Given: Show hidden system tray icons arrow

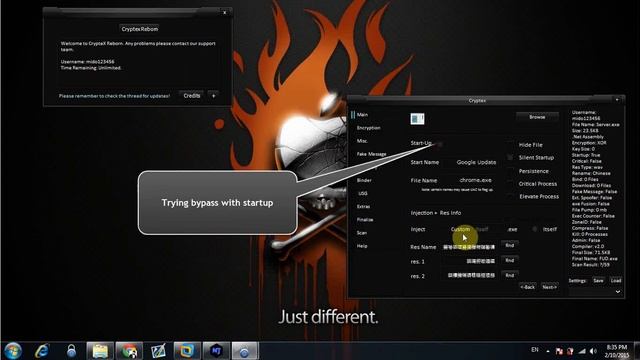Looking at the screenshot, I should tap(548, 351).
